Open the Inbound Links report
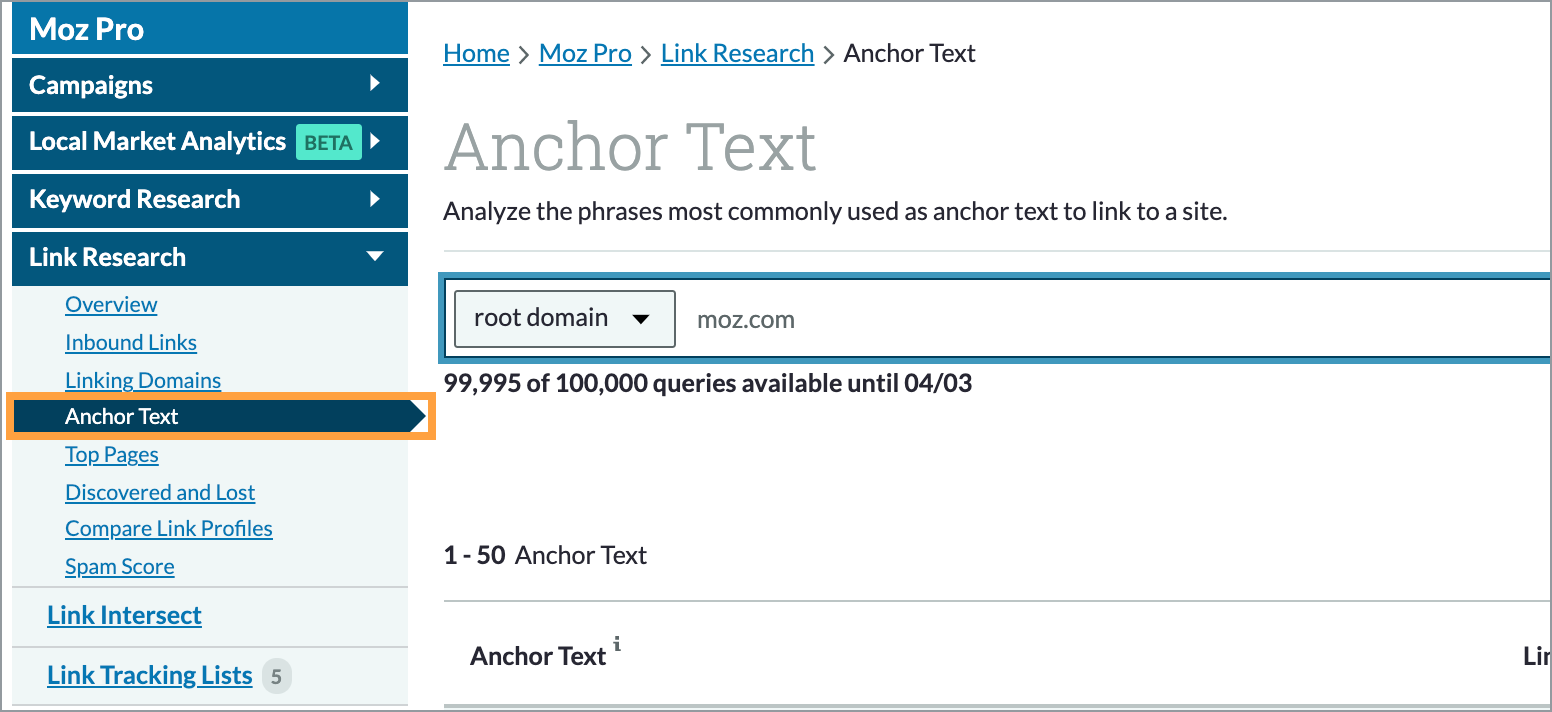Image resolution: width=1552 pixels, height=712 pixels. point(131,342)
